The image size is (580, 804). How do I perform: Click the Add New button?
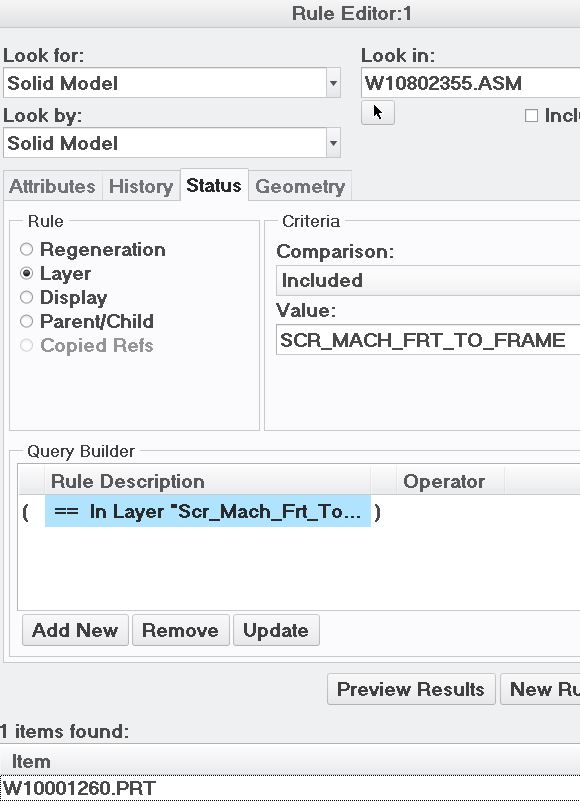(x=74, y=630)
